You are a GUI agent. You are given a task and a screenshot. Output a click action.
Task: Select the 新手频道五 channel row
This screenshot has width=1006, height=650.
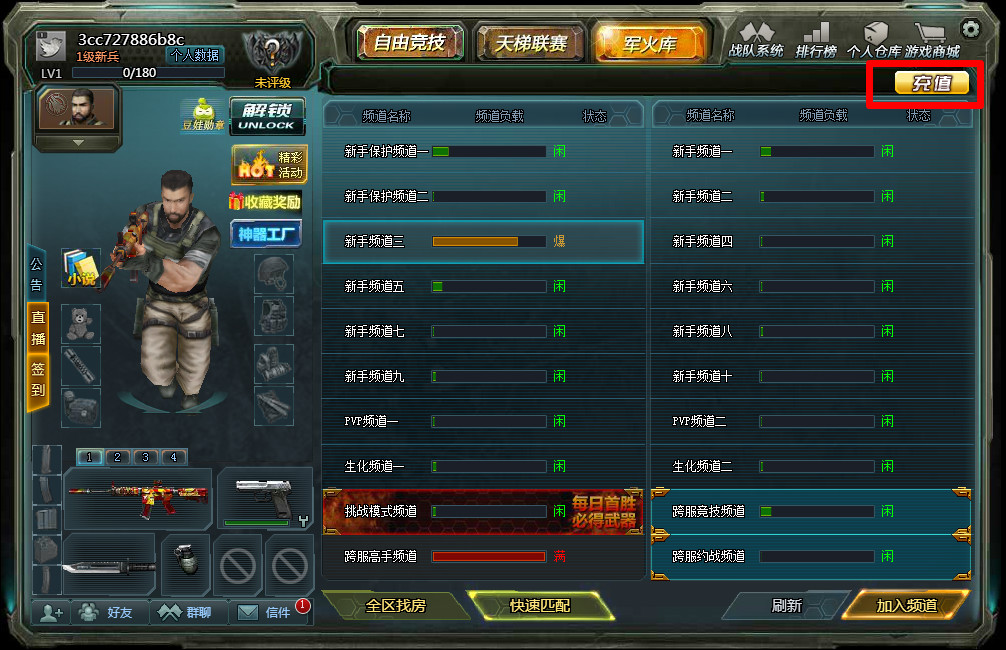pyautogui.click(x=483, y=286)
